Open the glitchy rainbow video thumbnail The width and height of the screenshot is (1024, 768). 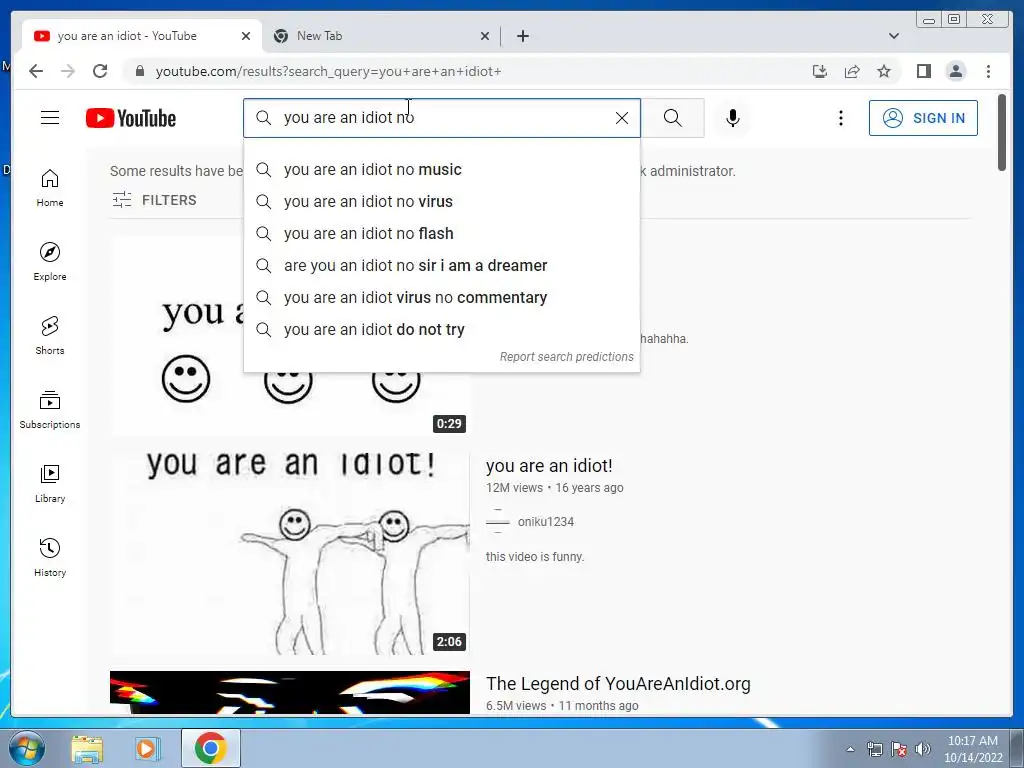pyautogui.click(x=290, y=692)
